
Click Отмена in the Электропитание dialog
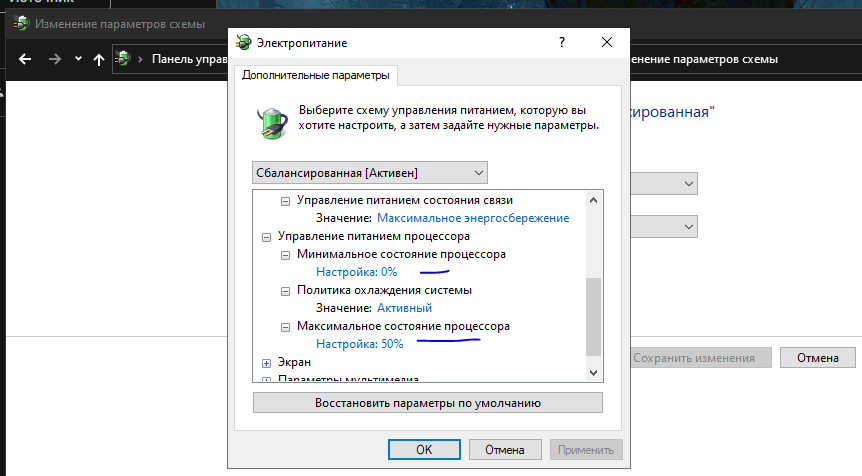point(505,450)
